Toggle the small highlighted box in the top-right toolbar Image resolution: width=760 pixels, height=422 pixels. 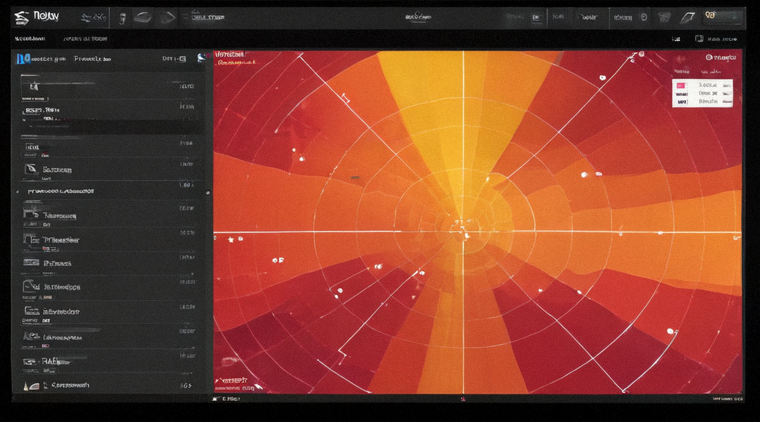pos(536,17)
